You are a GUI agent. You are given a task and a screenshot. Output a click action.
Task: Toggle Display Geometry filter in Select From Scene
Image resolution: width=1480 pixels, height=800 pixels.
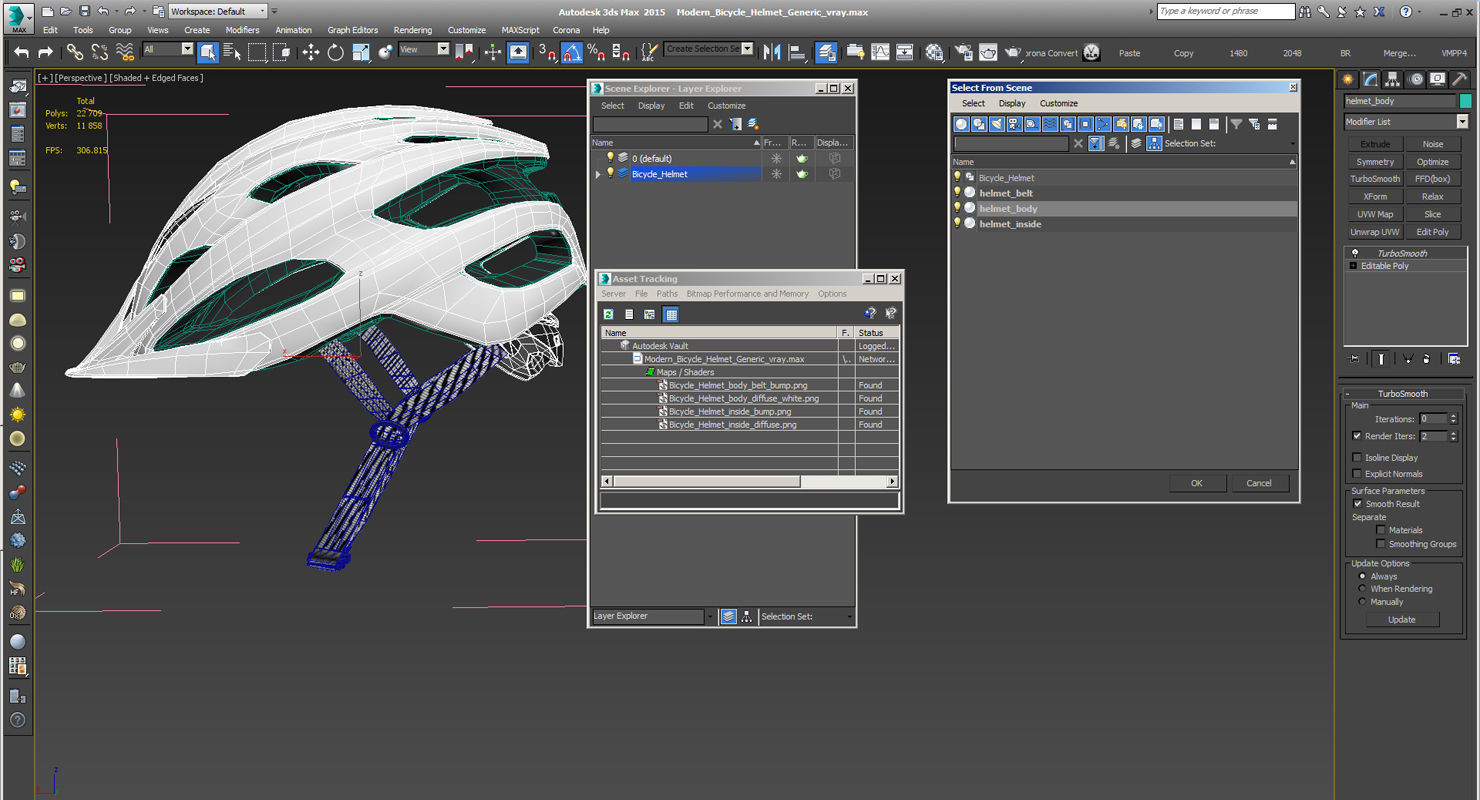point(962,124)
